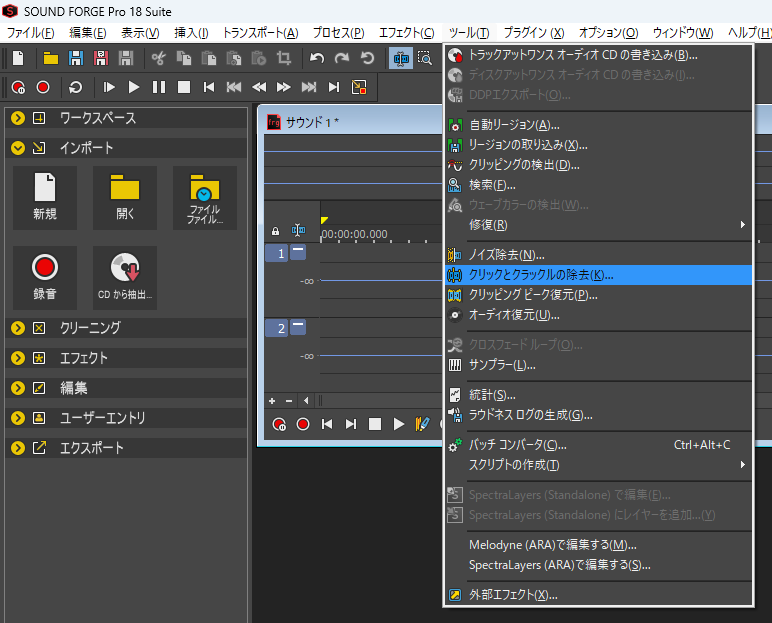Open the オプション(O) menu
This screenshot has height=623, width=772.
click(609, 33)
